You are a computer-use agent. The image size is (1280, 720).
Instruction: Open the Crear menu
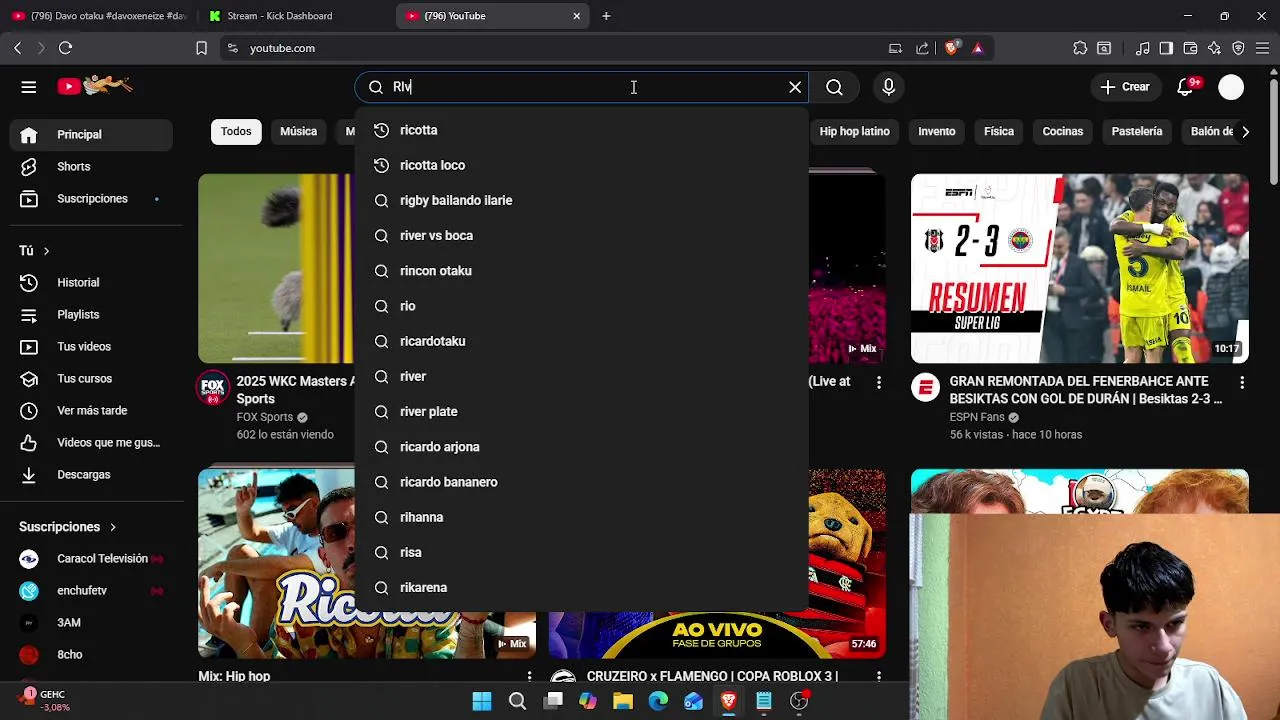[x=1125, y=87]
